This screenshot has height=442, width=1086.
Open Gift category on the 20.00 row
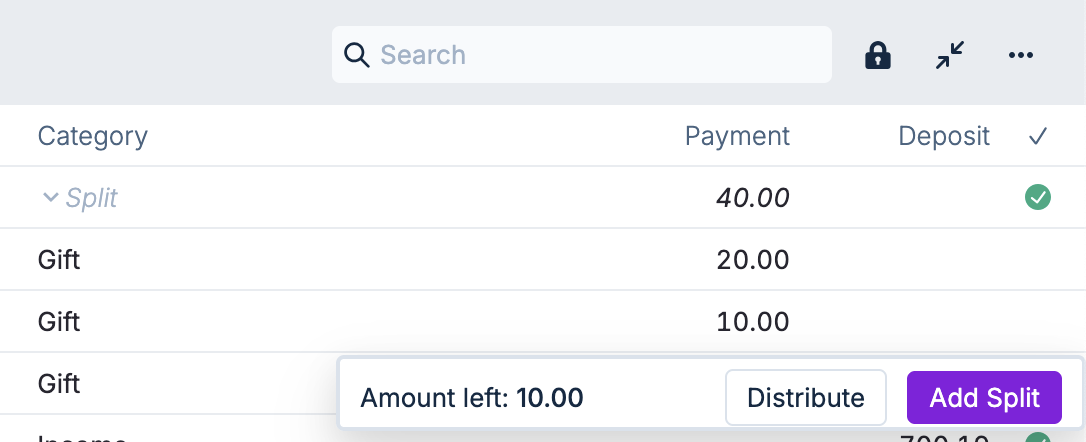point(59,260)
